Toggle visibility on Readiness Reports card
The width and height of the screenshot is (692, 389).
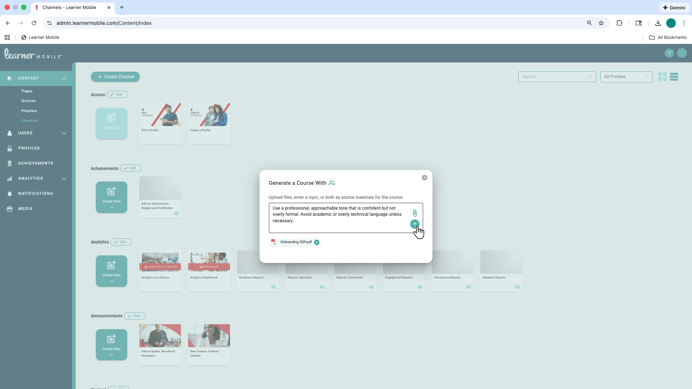(x=274, y=287)
